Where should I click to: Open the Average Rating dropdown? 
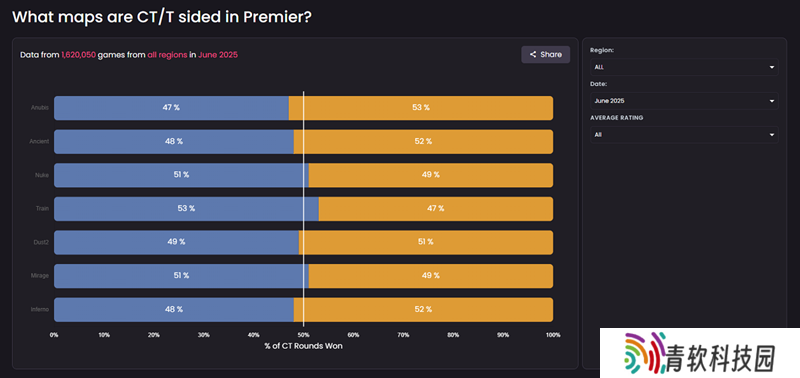click(x=684, y=135)
